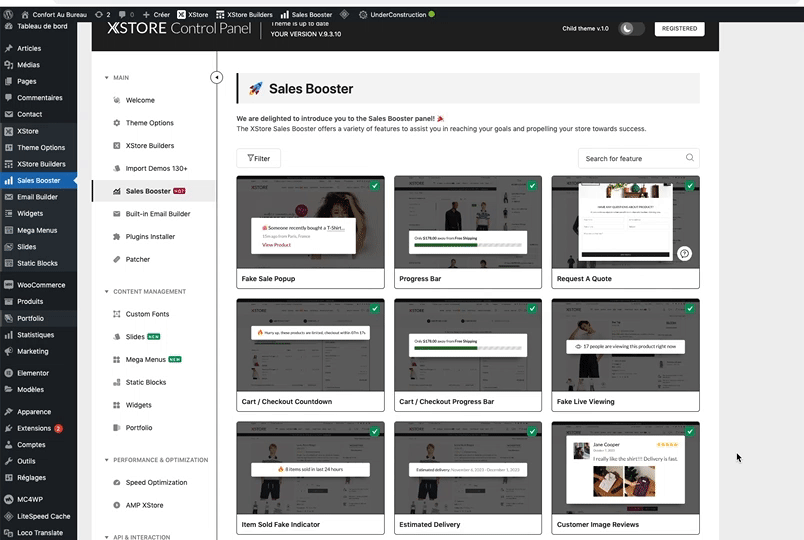Disable the Request A Quote checkbox
The image size is (804, 540).
pyautogui.click(x=690, y=186)
